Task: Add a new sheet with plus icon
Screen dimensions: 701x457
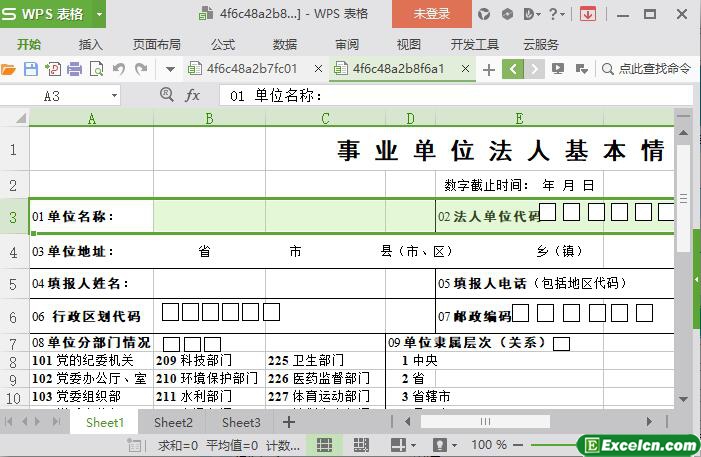Action: (x=289, y=422)
